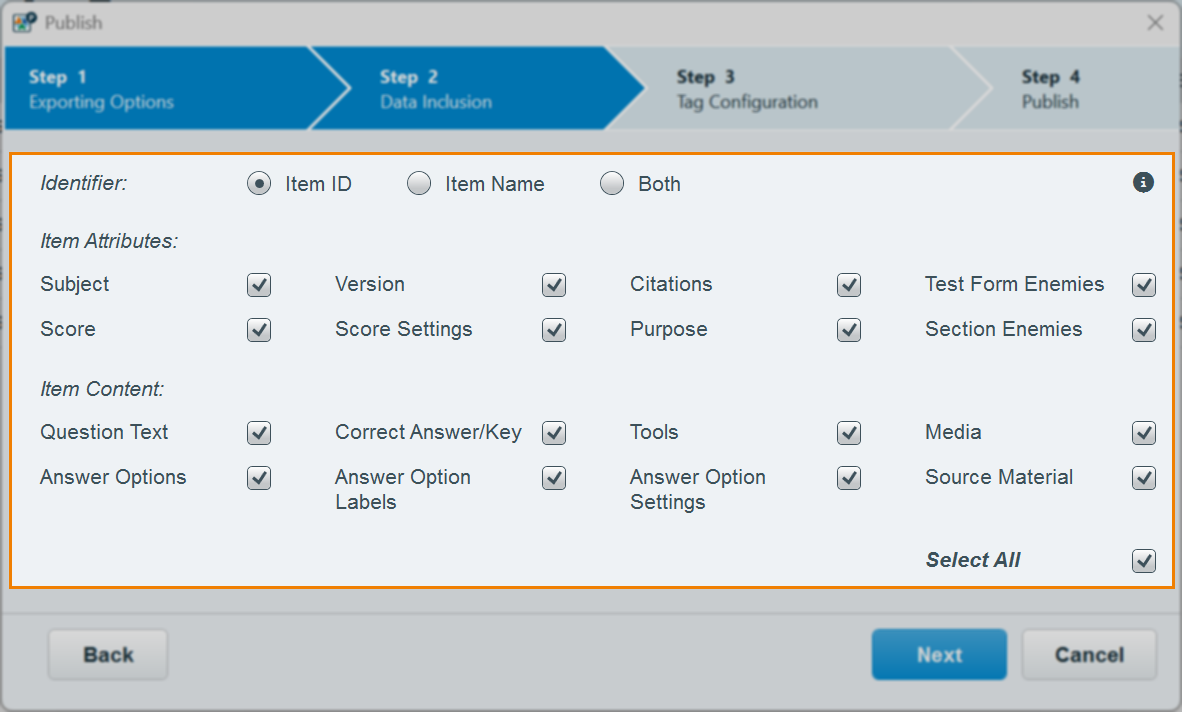Toggle the Answer Option Labels checkbox
The width and height of the screenshot is (1182, 712).
554,478
